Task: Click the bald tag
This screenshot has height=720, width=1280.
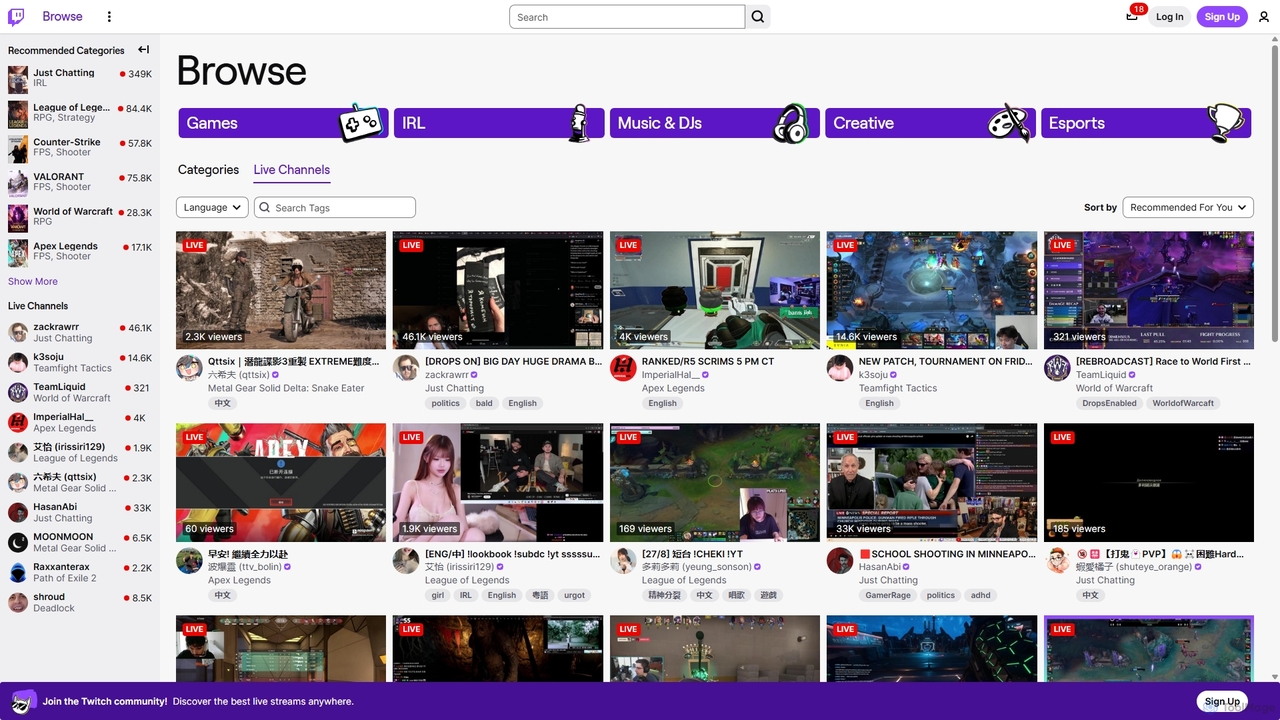Action: (x=484, y=403)
